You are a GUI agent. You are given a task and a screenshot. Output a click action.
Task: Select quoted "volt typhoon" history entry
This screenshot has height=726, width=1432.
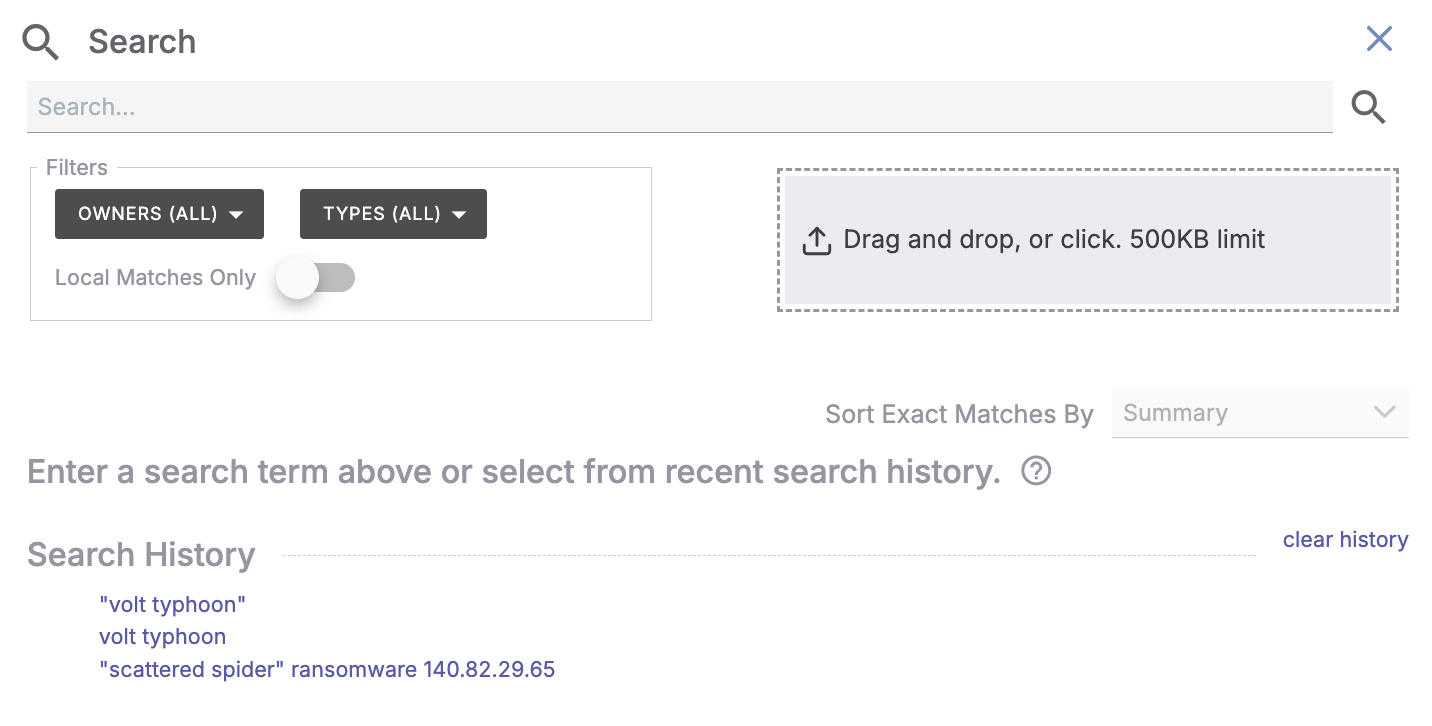172,604
